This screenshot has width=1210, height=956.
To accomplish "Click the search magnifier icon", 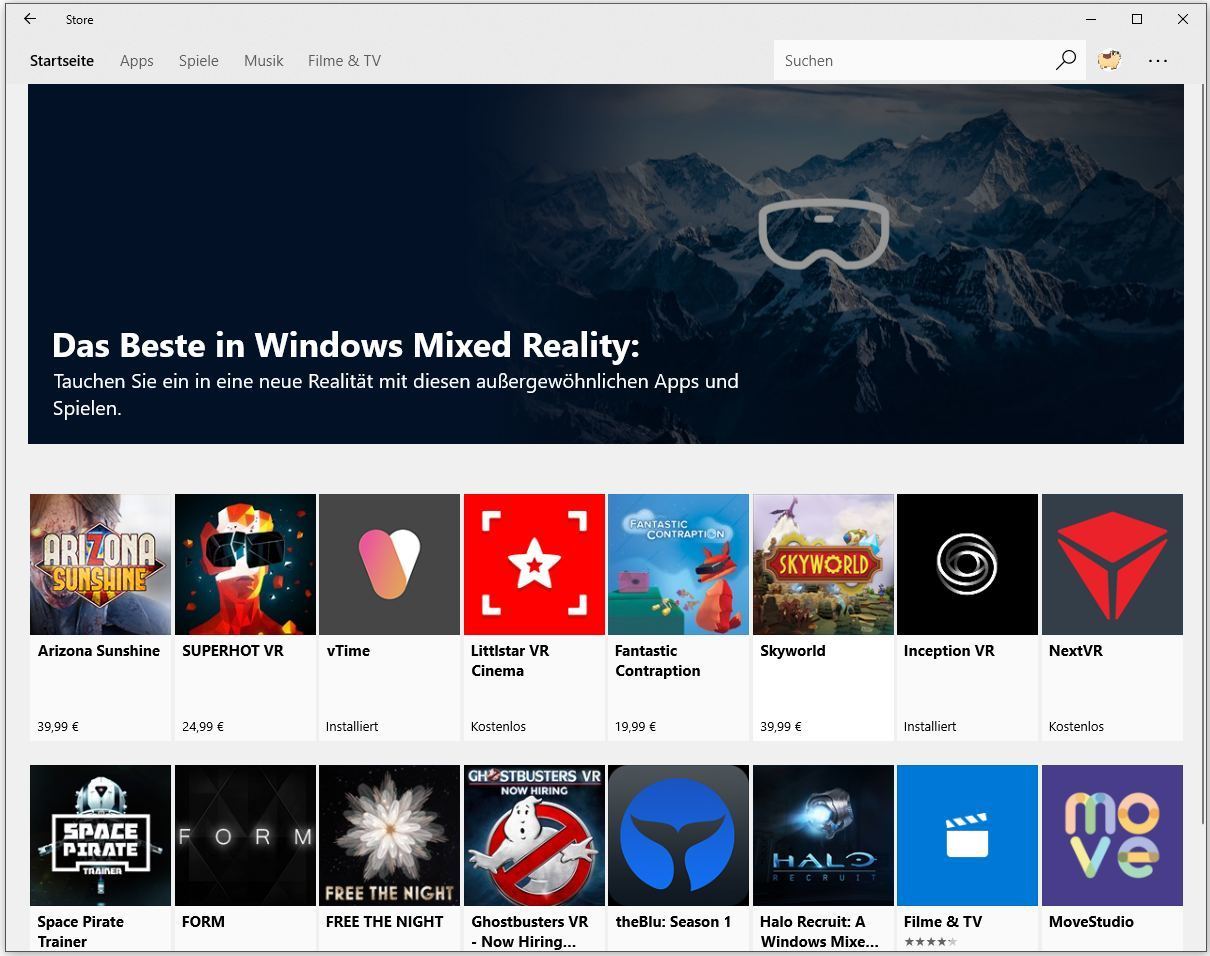I will [x=1065, y=60].
